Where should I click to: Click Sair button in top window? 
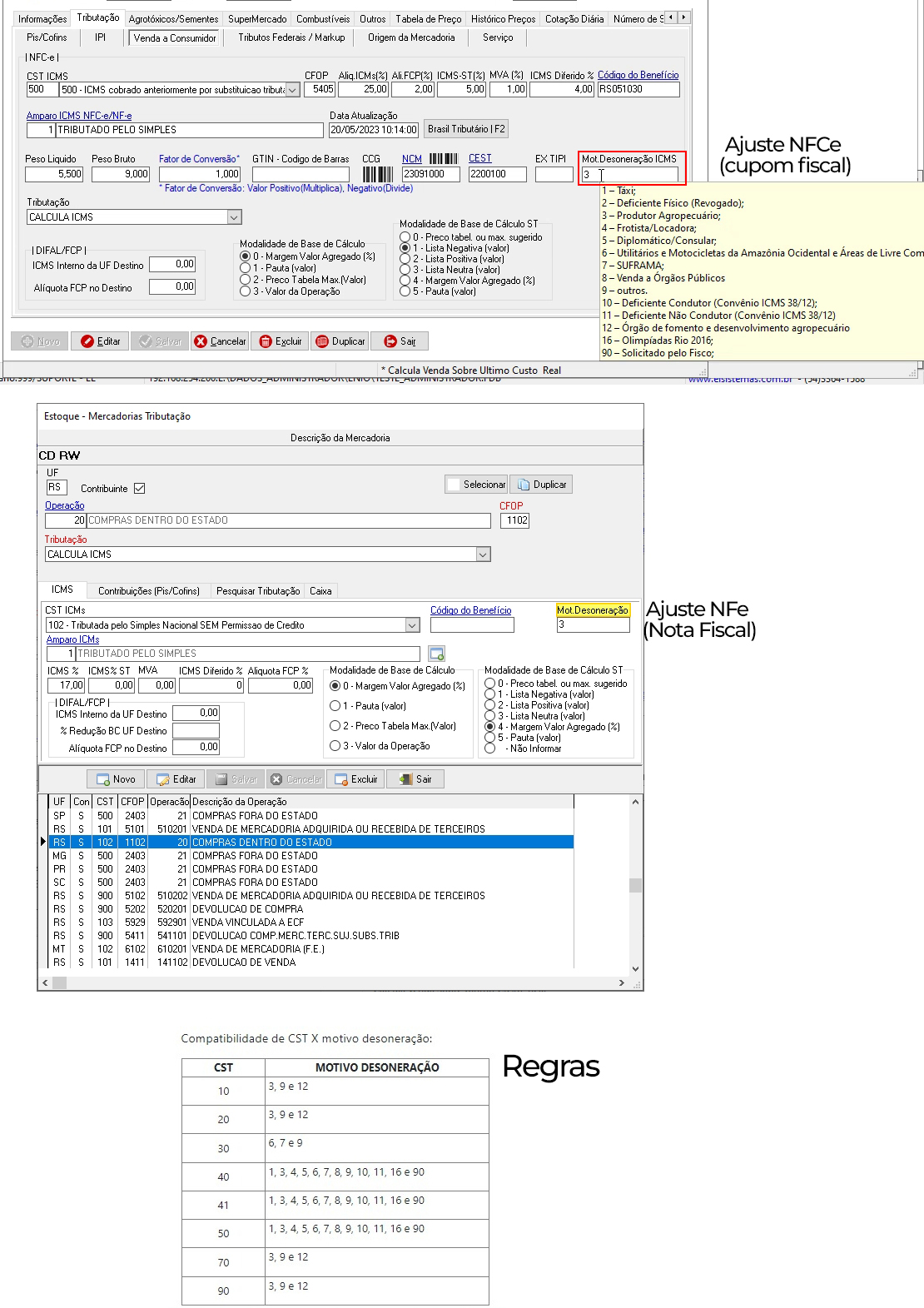[400, 341]
